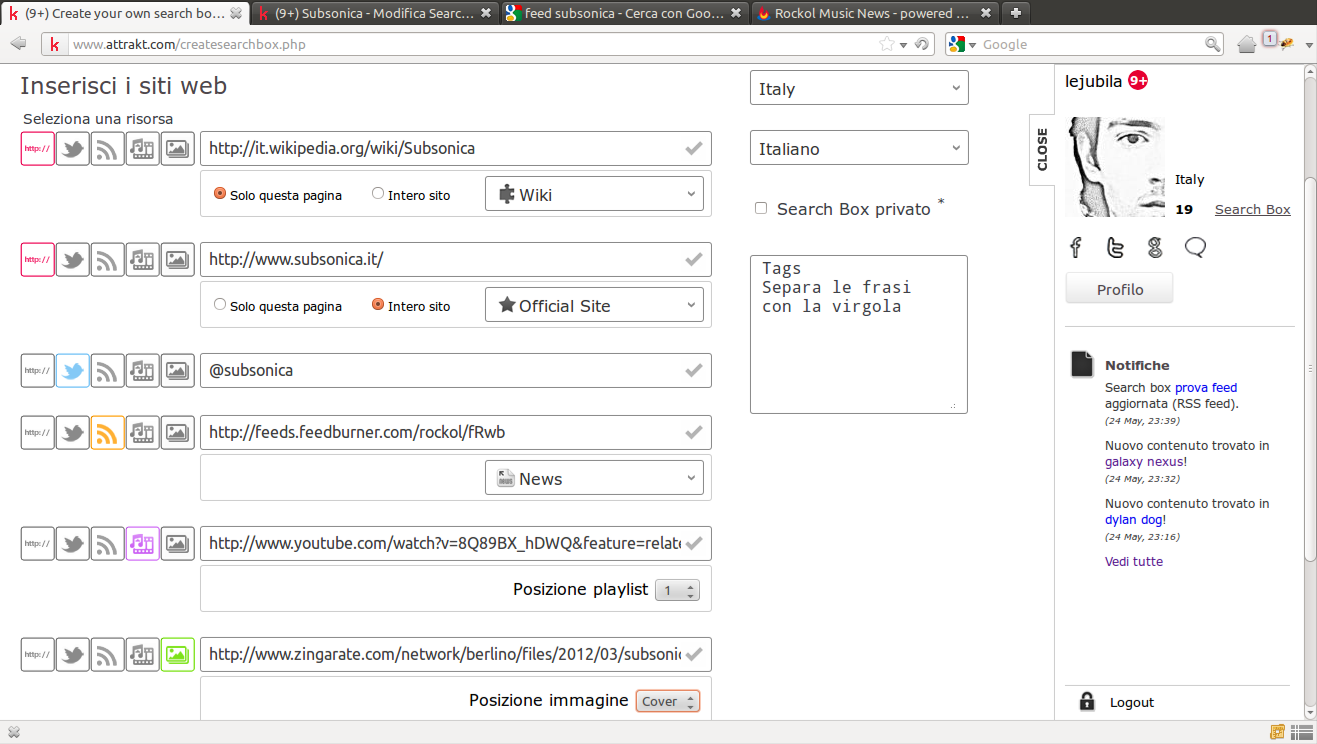
Task: Open the Italy country dropdown
Action: pos(859,88)
